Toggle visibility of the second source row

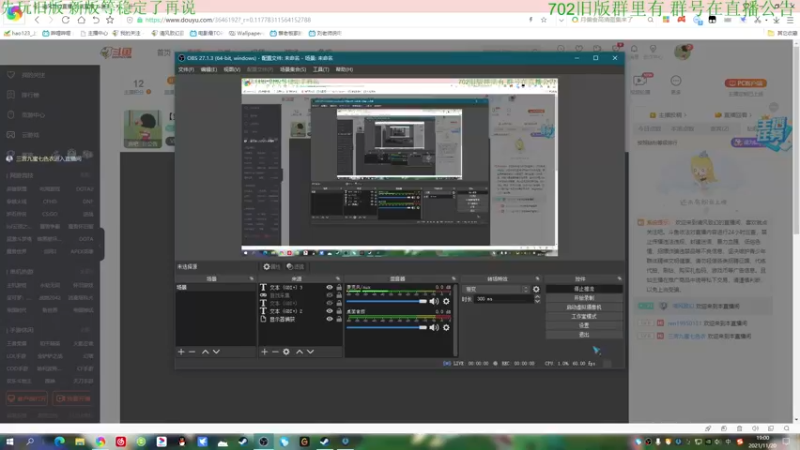point(330,295)
